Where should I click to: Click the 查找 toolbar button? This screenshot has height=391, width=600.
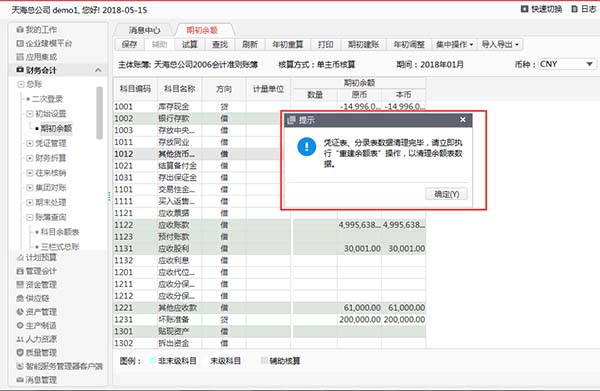click(x=220, y=44)
